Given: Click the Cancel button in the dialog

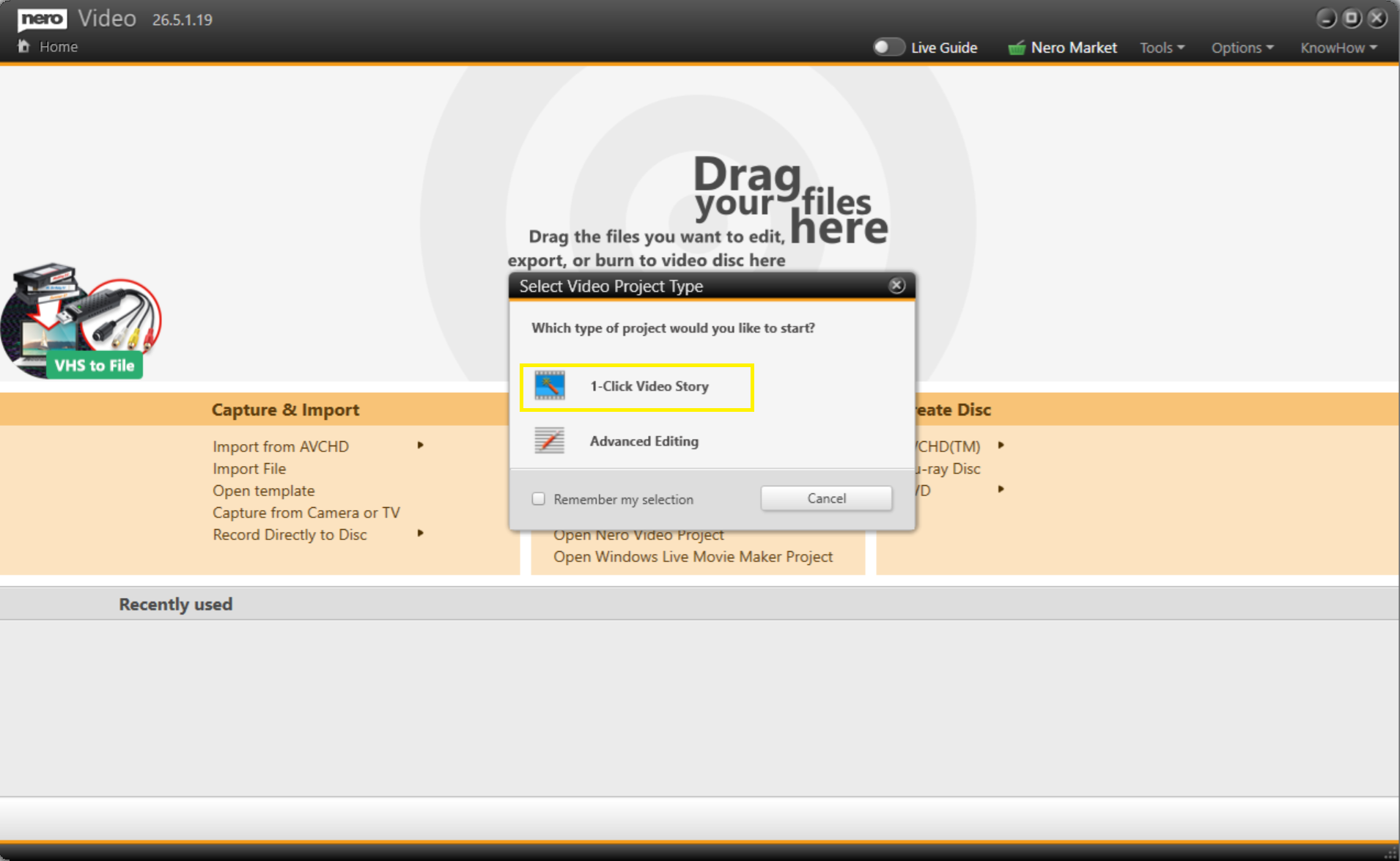Looking at the screenshot, I should point(826,498).
